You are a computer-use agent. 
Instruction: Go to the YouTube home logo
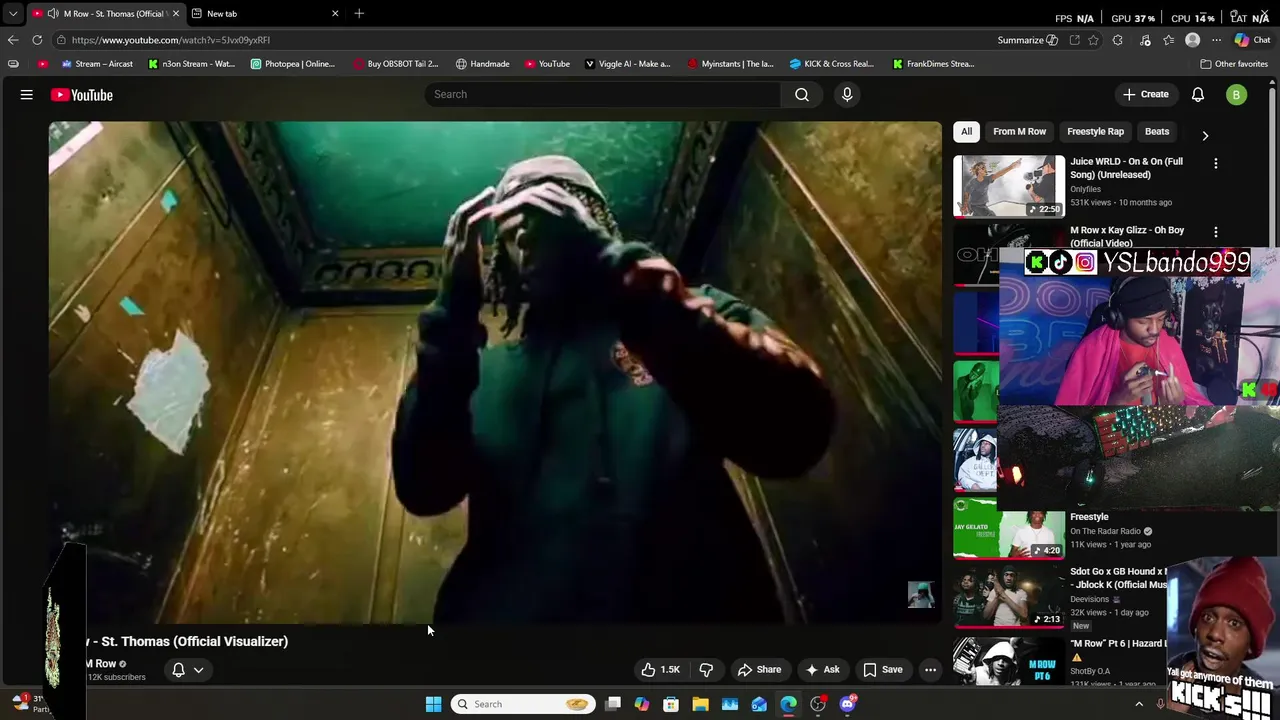click(x=82, y=95)
